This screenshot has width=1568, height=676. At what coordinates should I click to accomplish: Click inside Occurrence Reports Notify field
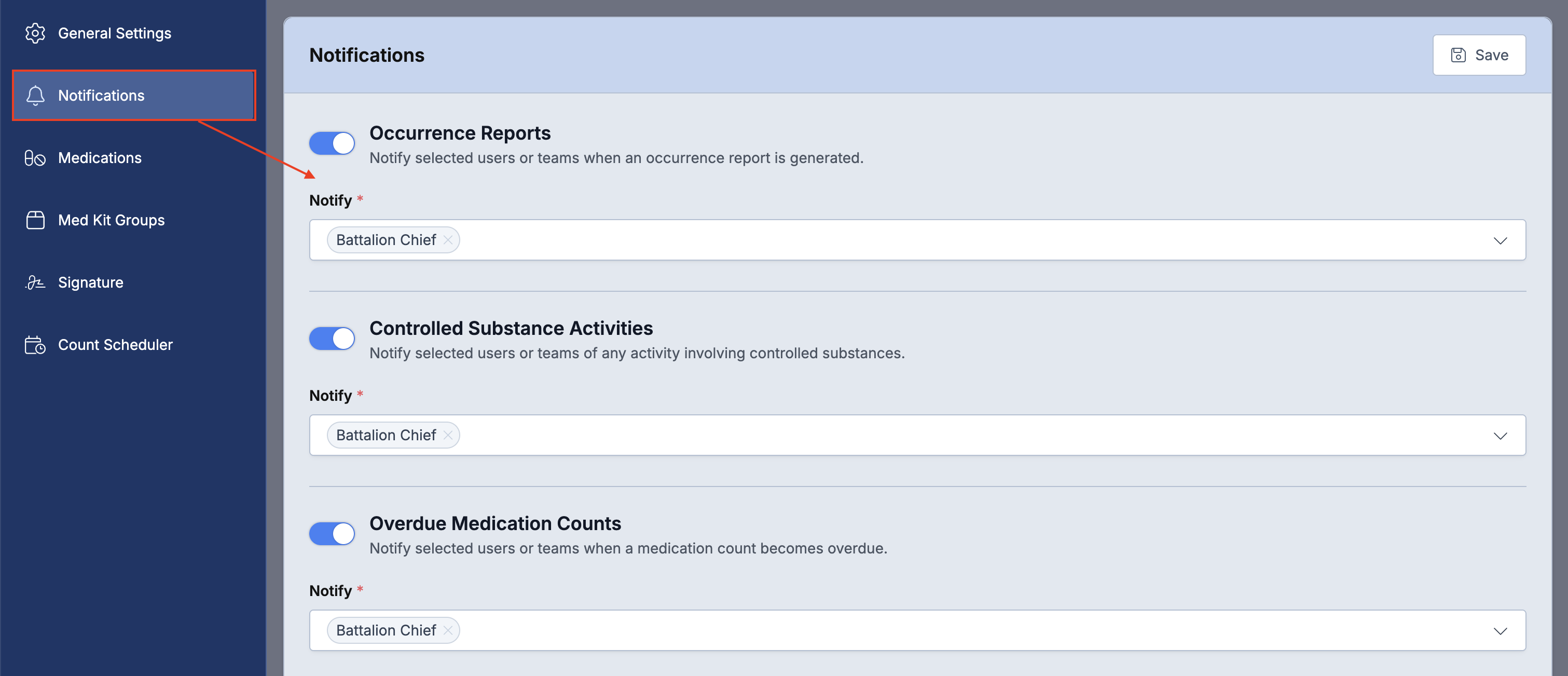(x=917, y=240)
